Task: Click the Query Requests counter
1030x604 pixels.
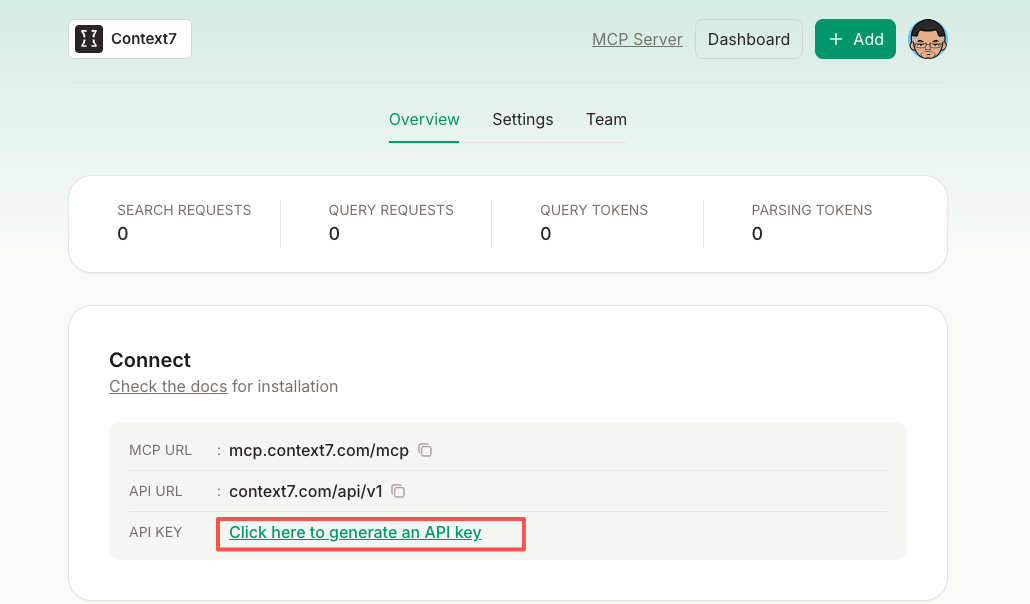Action: click(391, 221)
